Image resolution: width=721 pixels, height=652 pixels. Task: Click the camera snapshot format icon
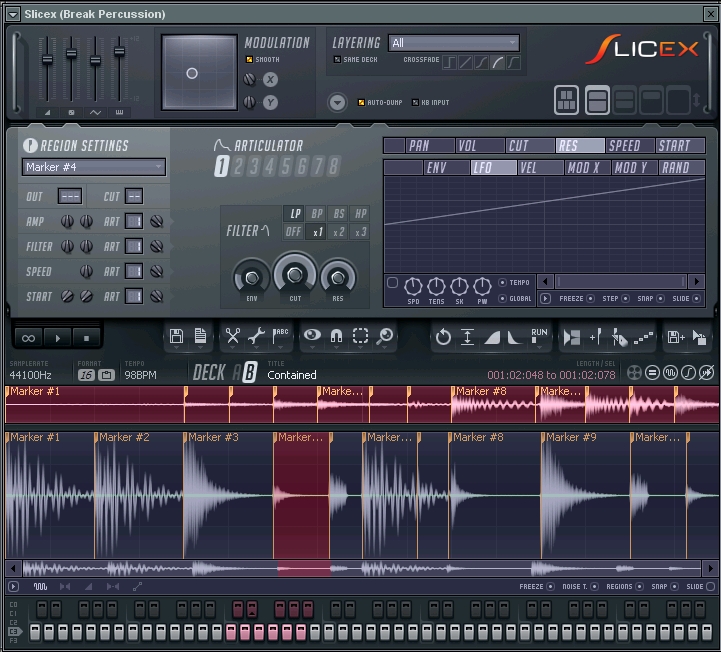click(x=107, y=375)
